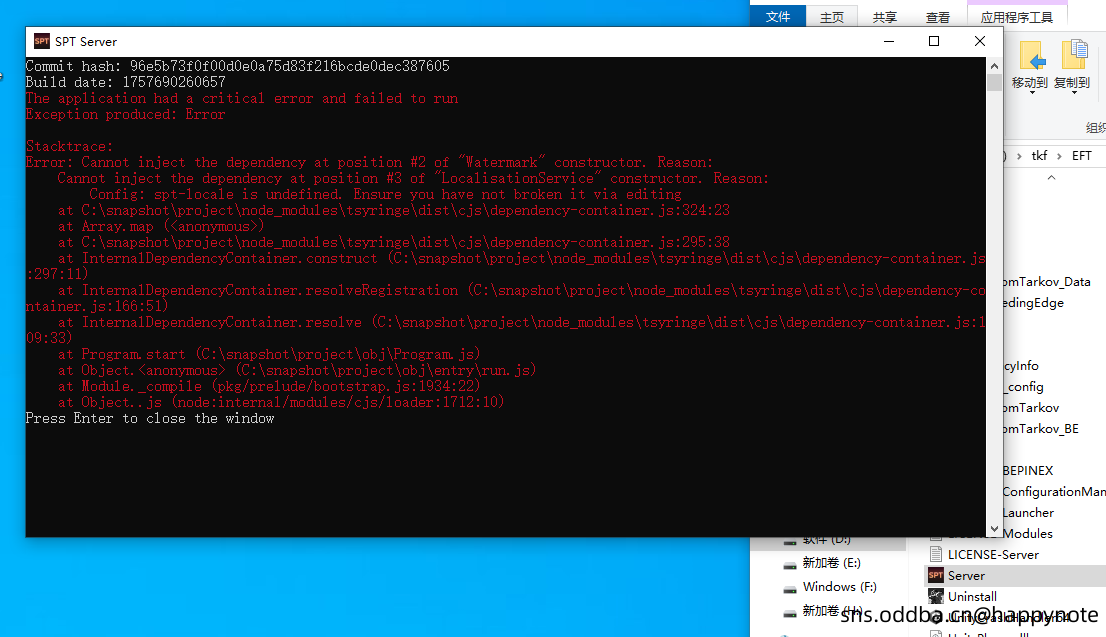1106x637 pixels.
Task: Switch to the 主页 ribbon tab
Action: coord(832,17)
